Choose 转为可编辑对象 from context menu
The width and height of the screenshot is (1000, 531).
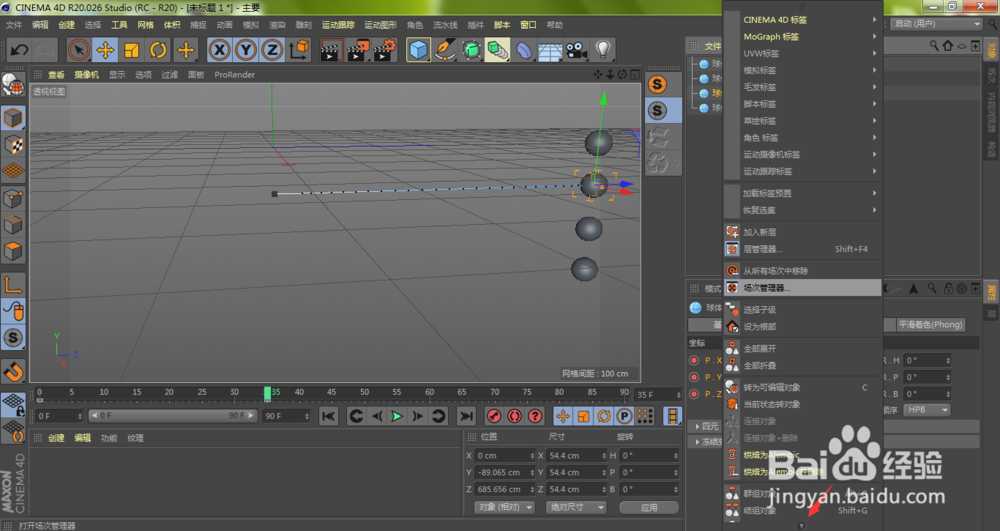pyautogui.click(x=802, y=388)
